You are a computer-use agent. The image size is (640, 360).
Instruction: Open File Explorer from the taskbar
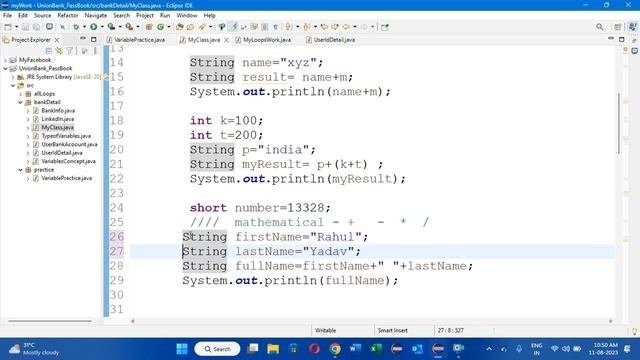(x=273, y=349)
